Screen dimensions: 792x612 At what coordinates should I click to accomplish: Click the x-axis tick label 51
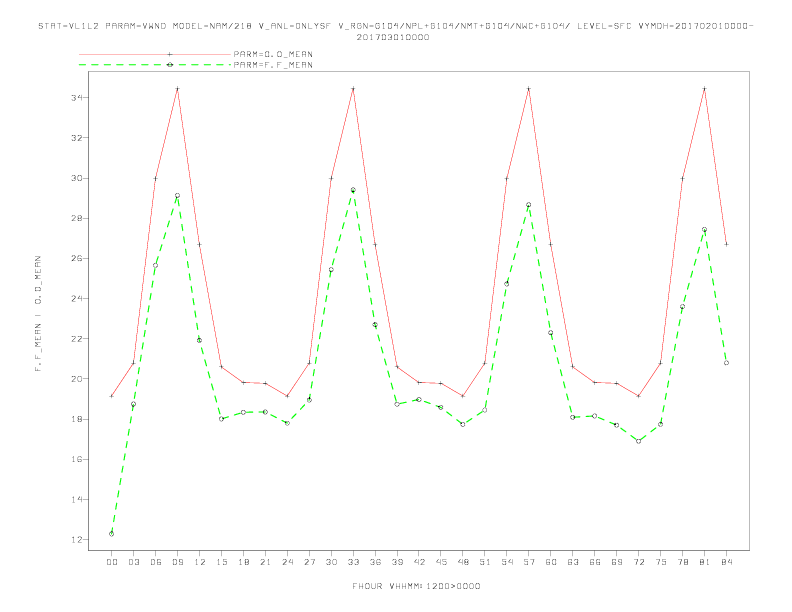[x=485, y=562]
